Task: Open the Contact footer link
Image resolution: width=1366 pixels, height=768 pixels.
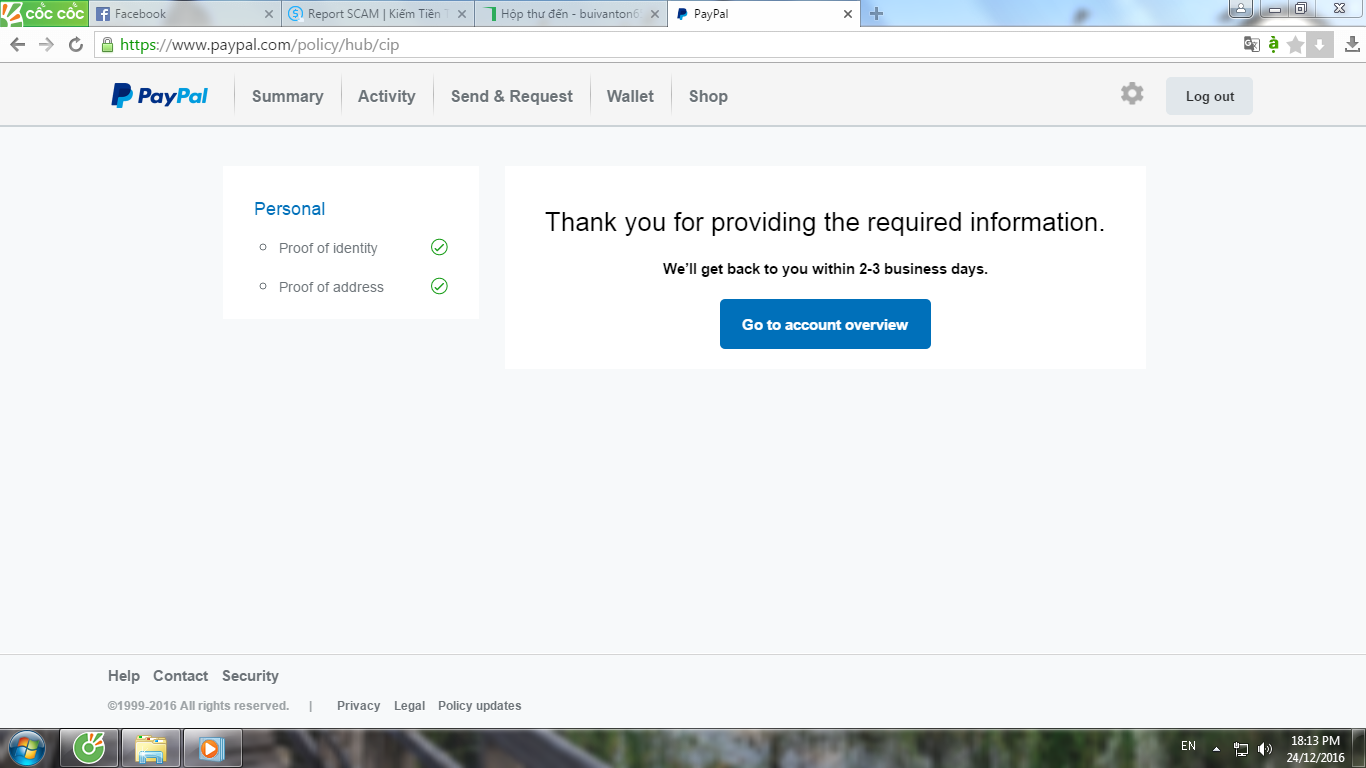Action: pos(180,676)
